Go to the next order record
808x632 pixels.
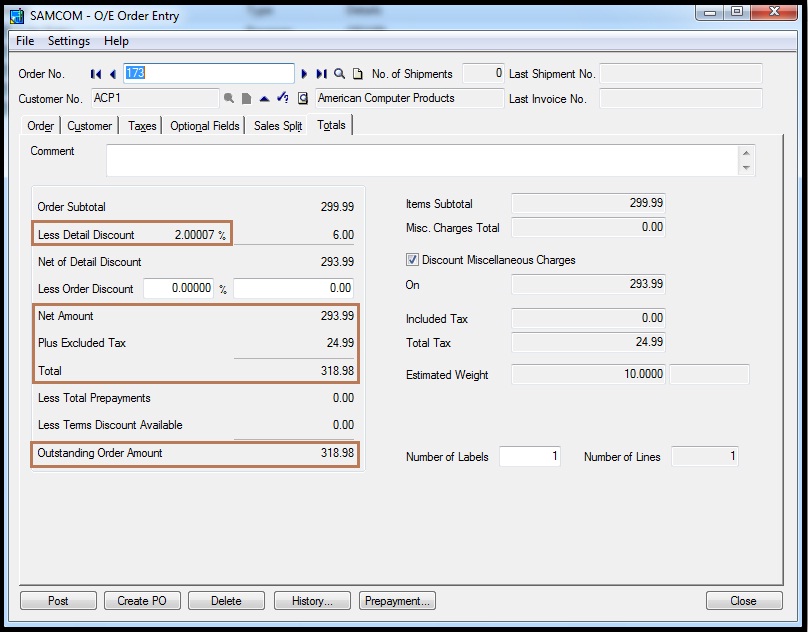304,74
